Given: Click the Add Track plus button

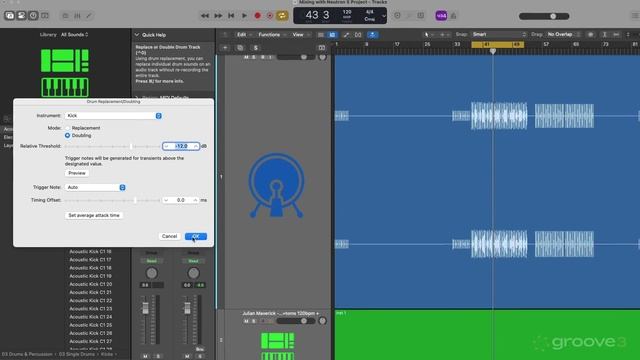Looking at the screenshot, I should click(225, 48).
